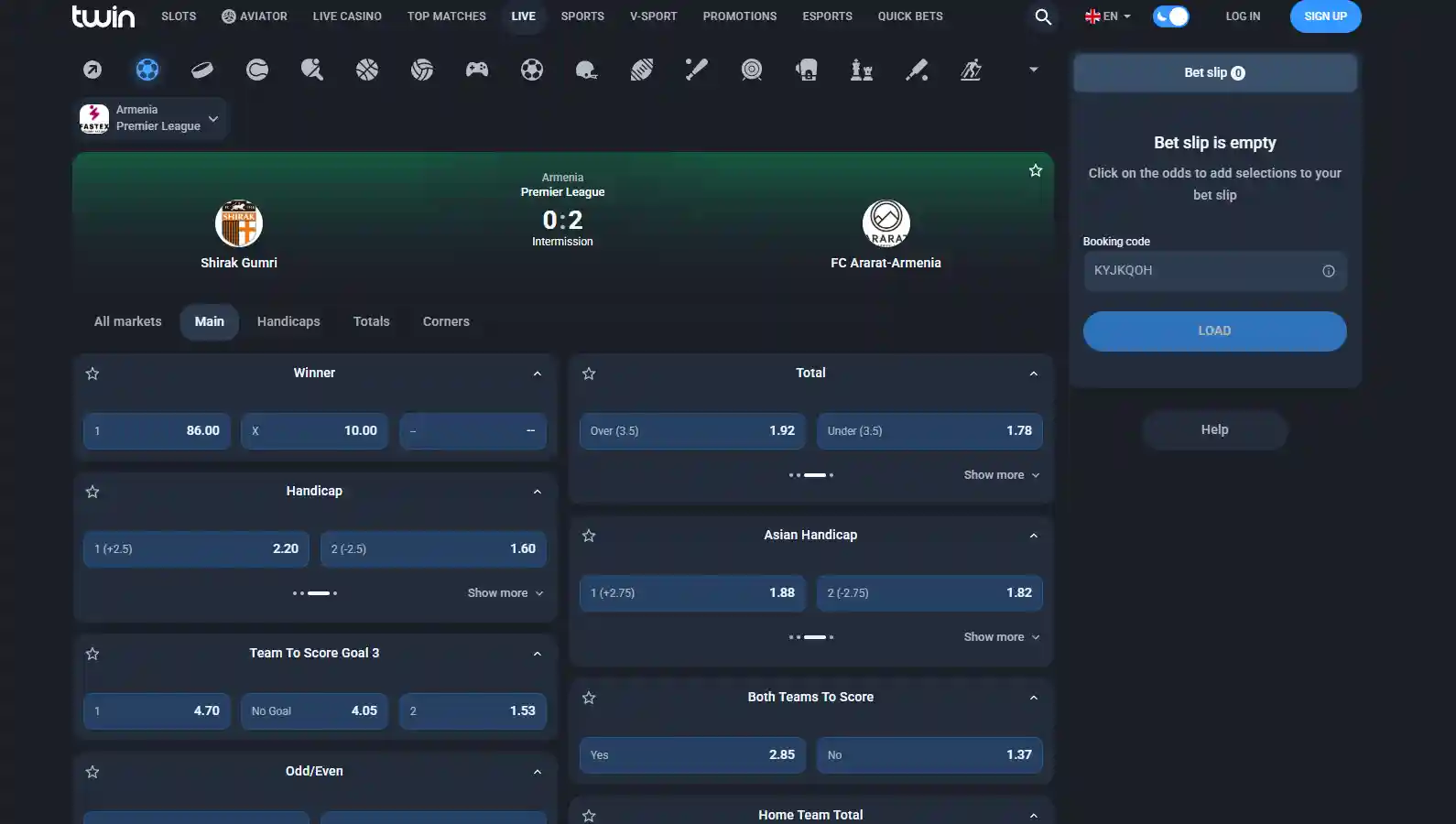Star the Odd/Even market

92,772
